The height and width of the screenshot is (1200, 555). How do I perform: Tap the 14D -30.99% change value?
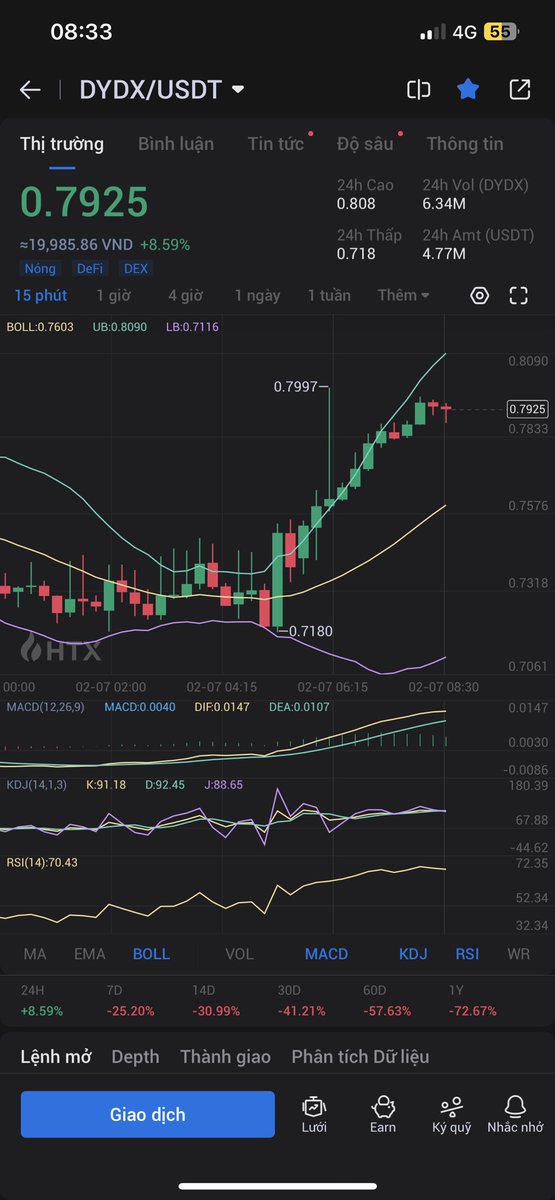pos(216,1011)
